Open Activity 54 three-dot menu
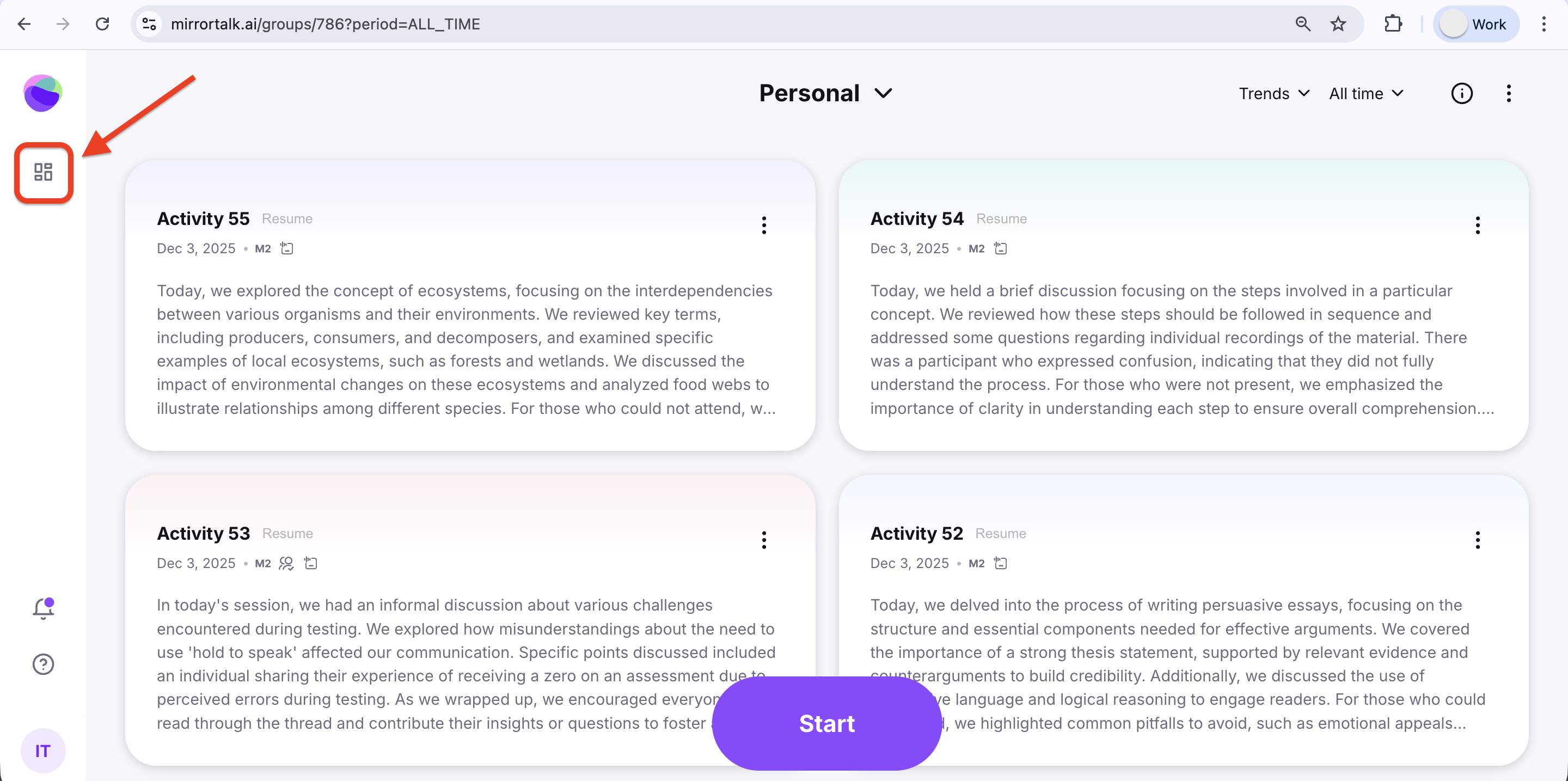 (1477, 225)
